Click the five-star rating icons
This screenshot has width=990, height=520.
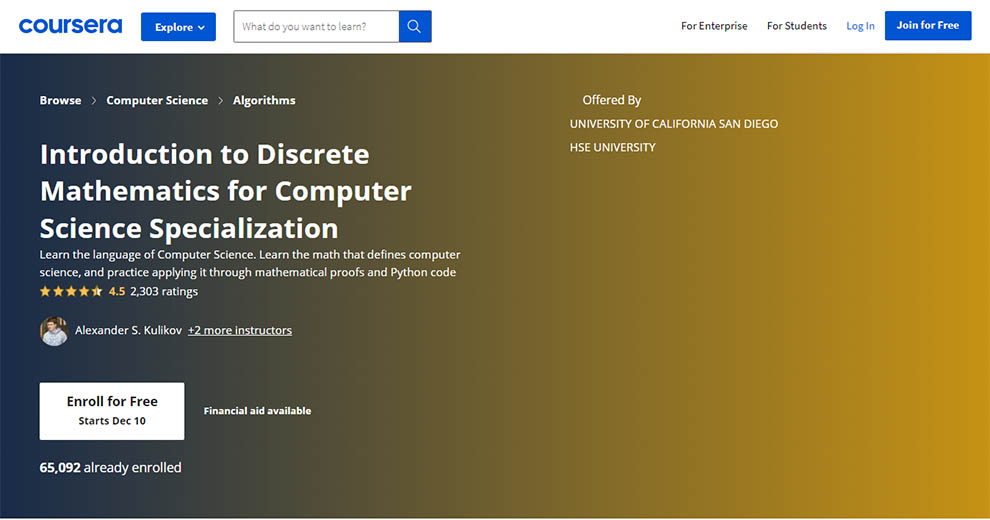71,292
